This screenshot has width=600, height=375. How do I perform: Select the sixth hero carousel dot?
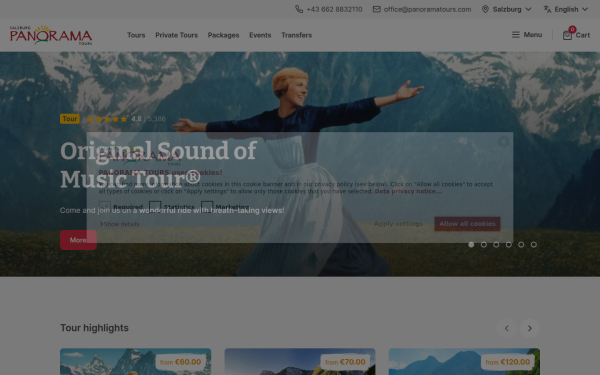coord(534,245)
